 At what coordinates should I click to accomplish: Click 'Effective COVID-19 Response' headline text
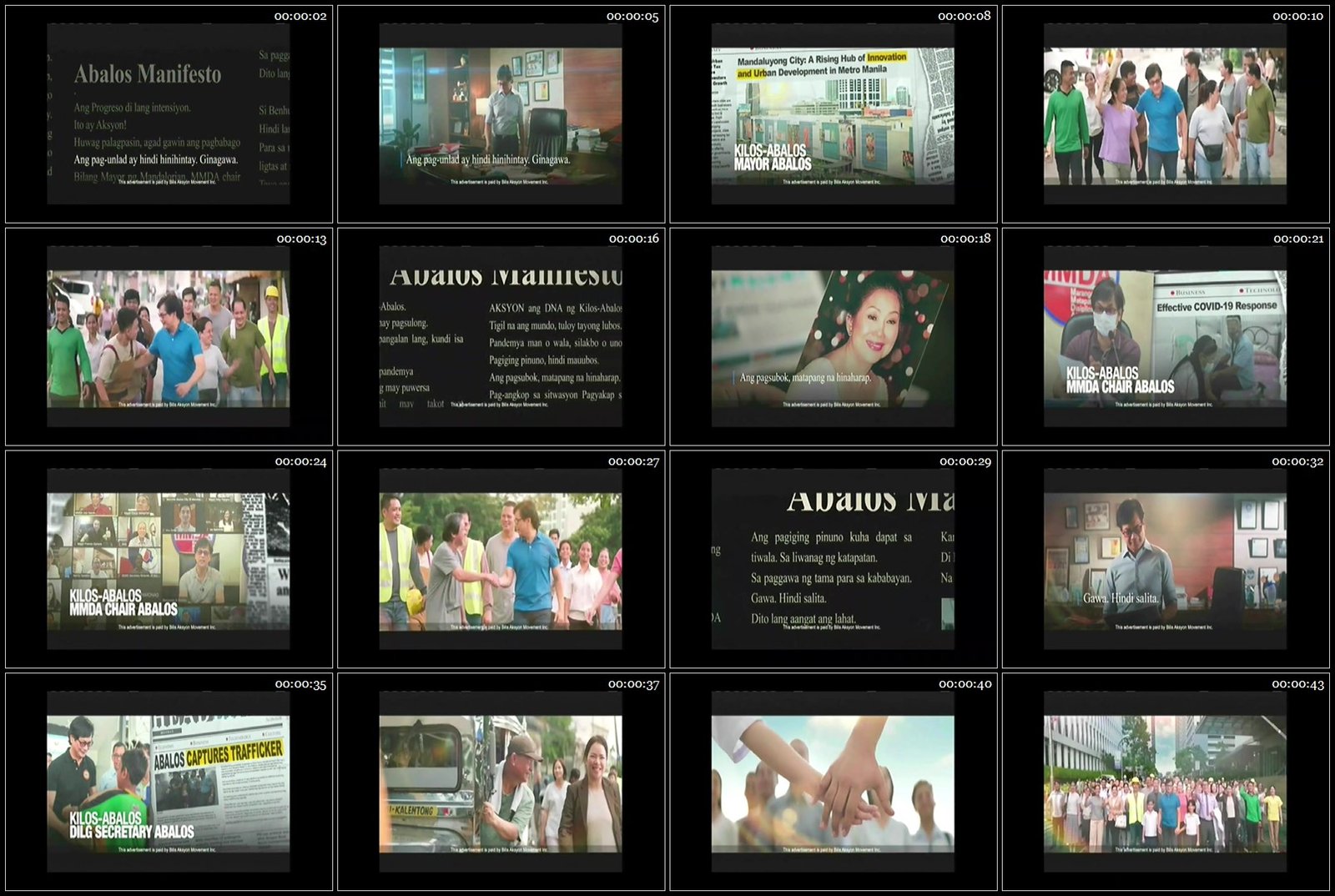pos(1217,306)
